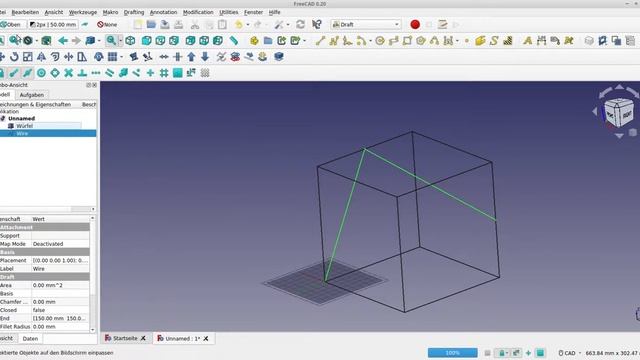Viewport: 640px width, 360px height.
Task: Toggle snap to Perpendicular
Action: (x=82, y=73)
